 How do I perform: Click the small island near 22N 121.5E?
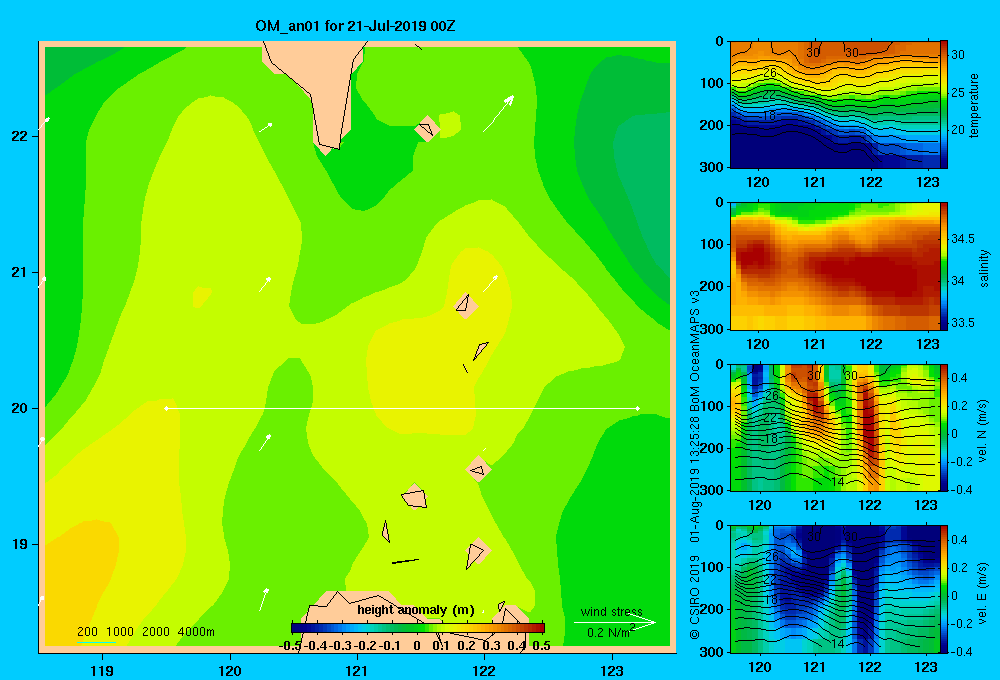point(427,129)
